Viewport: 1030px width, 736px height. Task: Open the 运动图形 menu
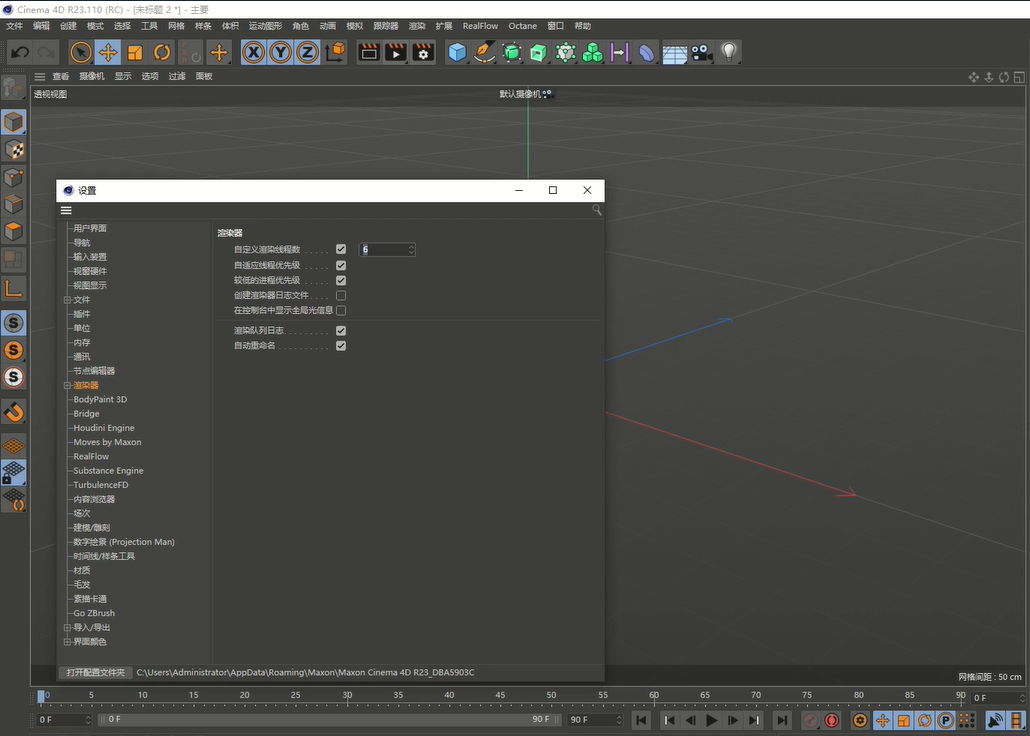coord(265,26)
